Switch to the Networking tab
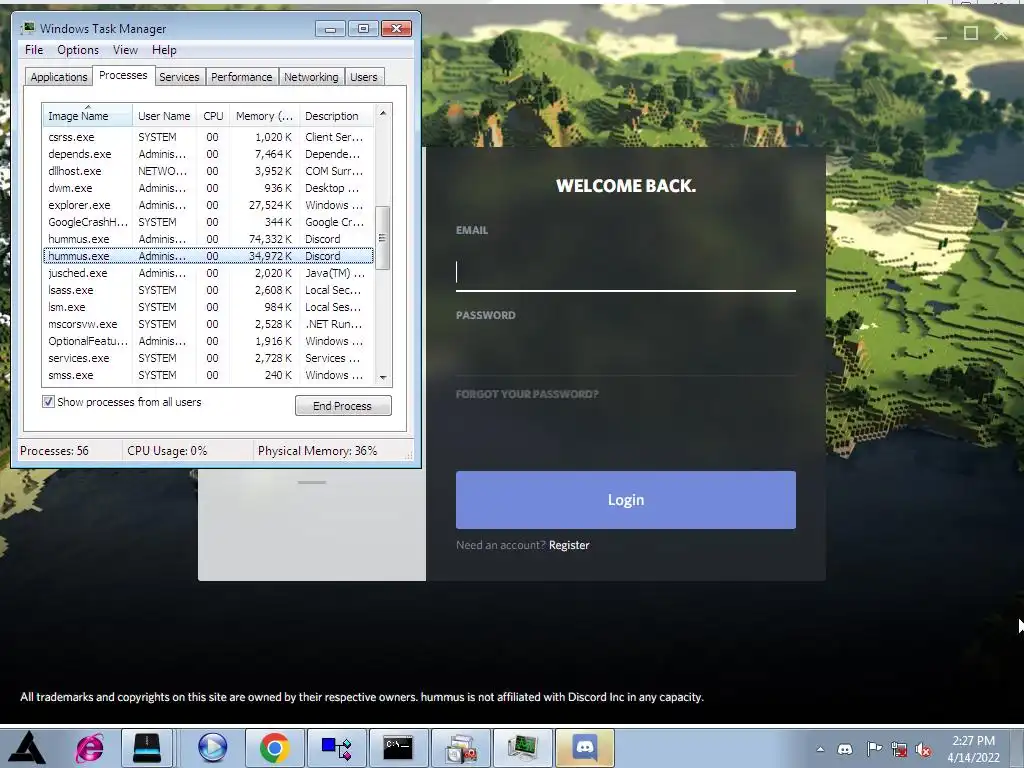Screen dimensions: 1024x768 coord(312,77)
